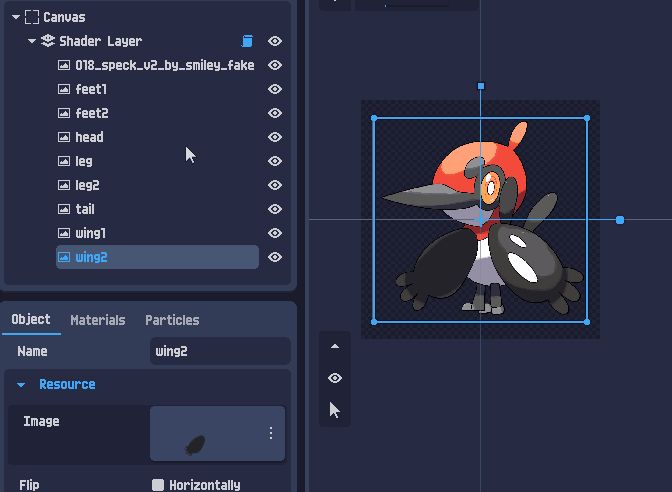Switch to the Object tab
This screenshot has height=492, width=672.
31,320
